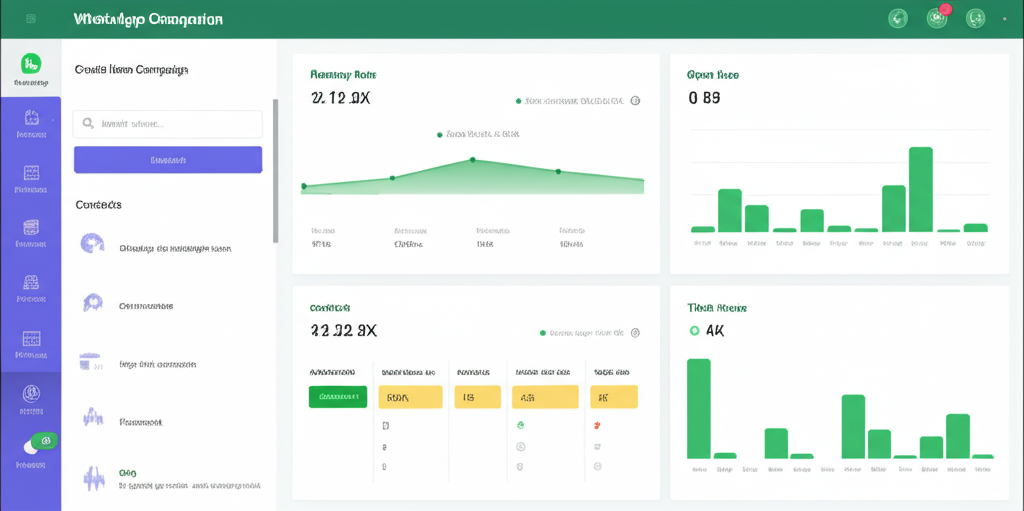This screenshot has height=511, width=1024.
Task: Click the green button in the contacts table card
Action: tap(338, 397)
